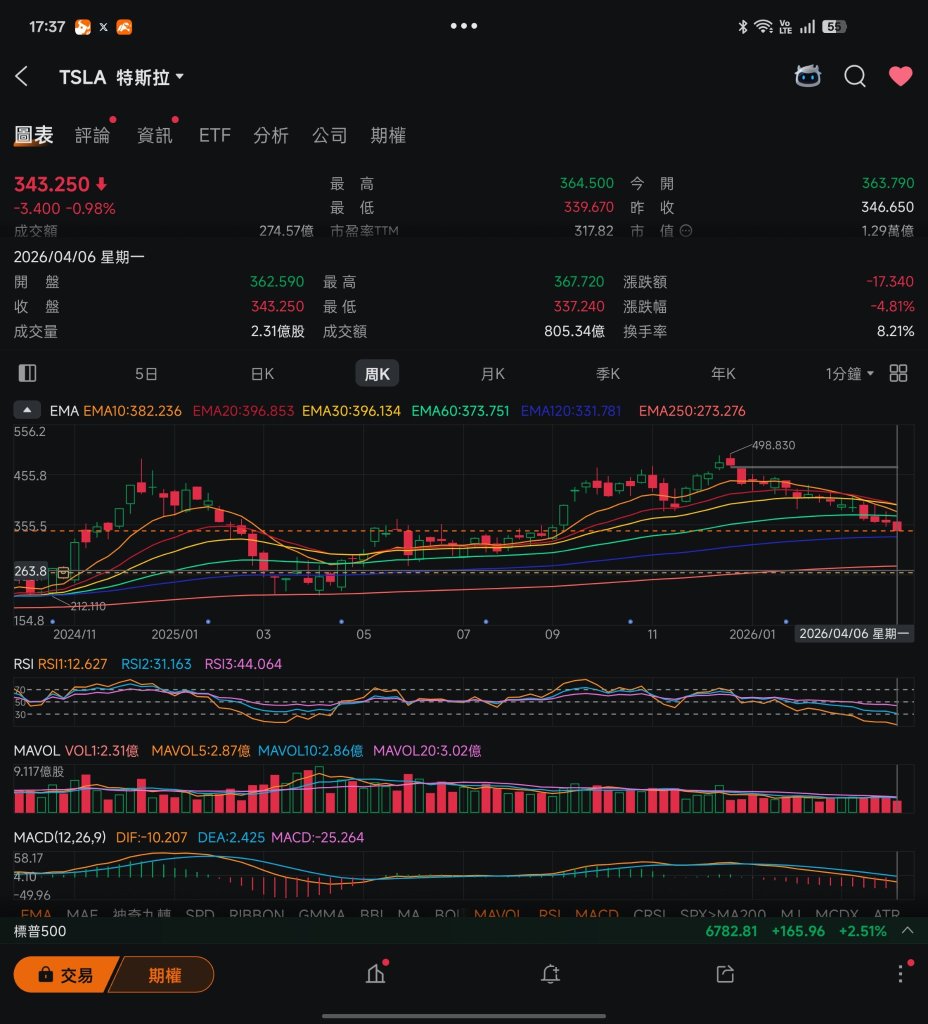Click the battery indicator in status bar
The height and width of the screenshot is (1024, 928).
(x=834, y=27)
